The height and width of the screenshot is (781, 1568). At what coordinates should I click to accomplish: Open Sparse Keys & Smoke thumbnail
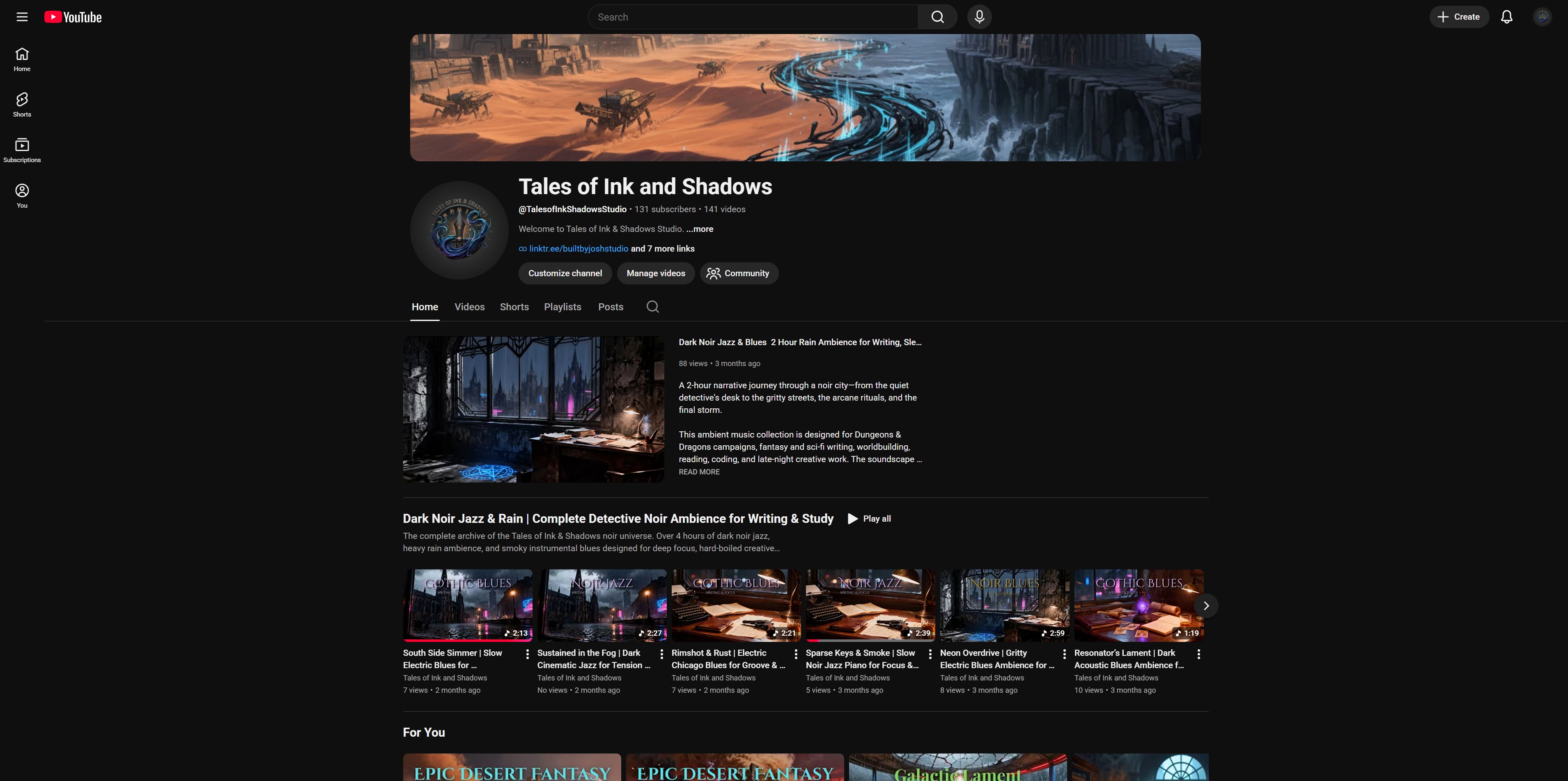point(870,606)
